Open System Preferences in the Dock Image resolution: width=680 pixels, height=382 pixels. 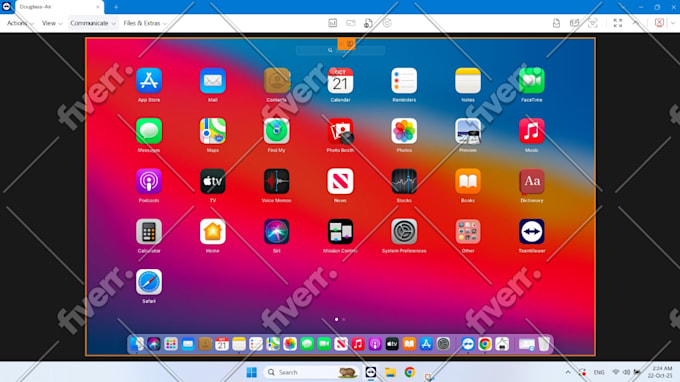443,344
